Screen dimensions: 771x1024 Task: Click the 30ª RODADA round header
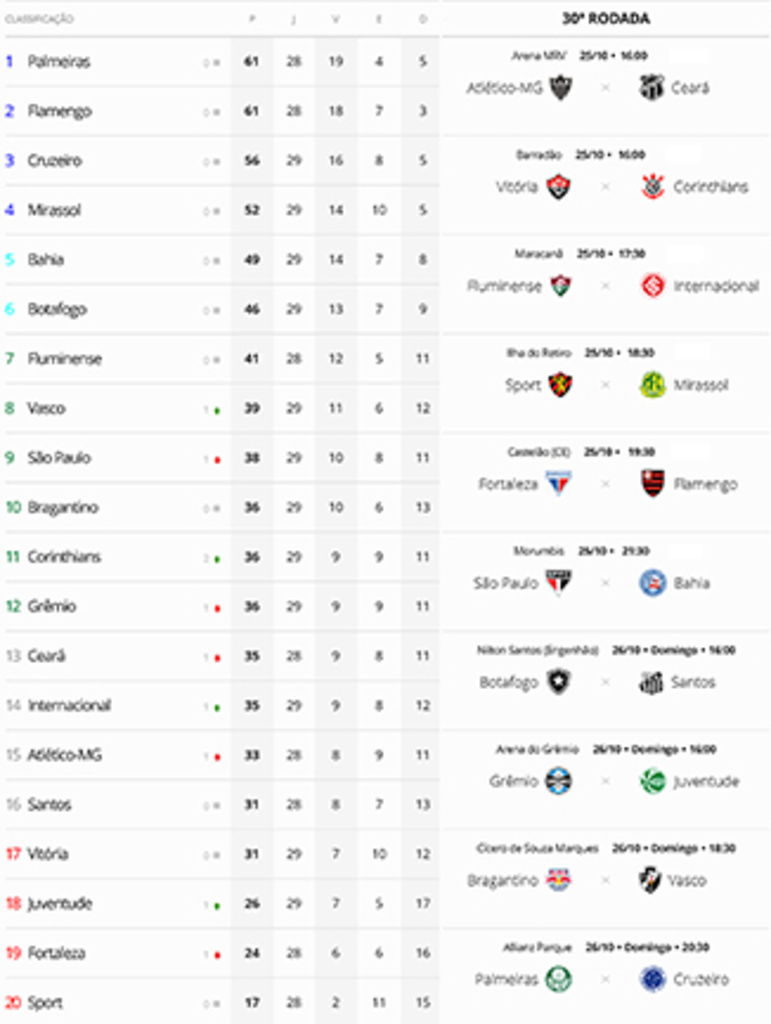(606, 19)
